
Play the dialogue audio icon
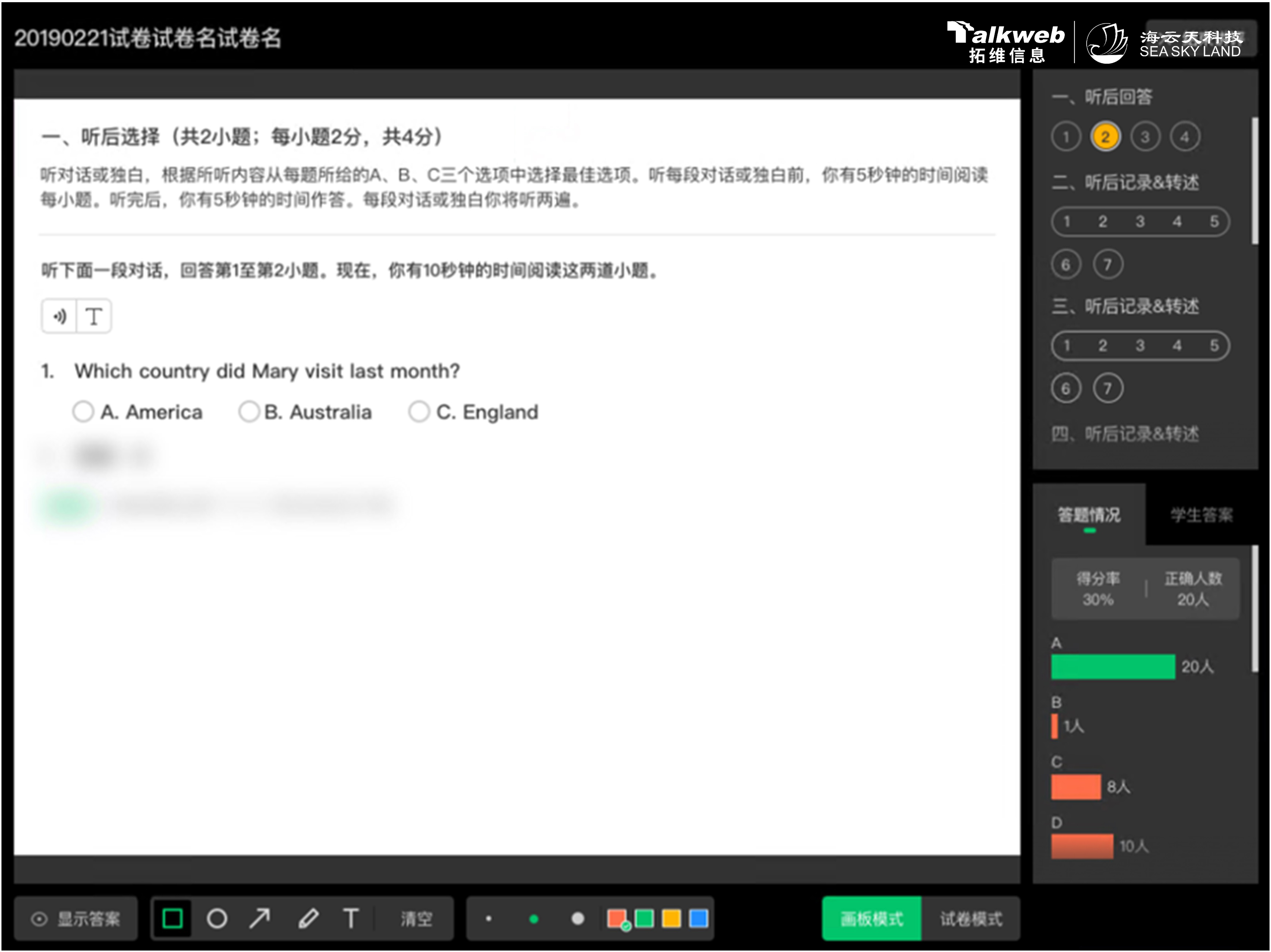point(60,316)
